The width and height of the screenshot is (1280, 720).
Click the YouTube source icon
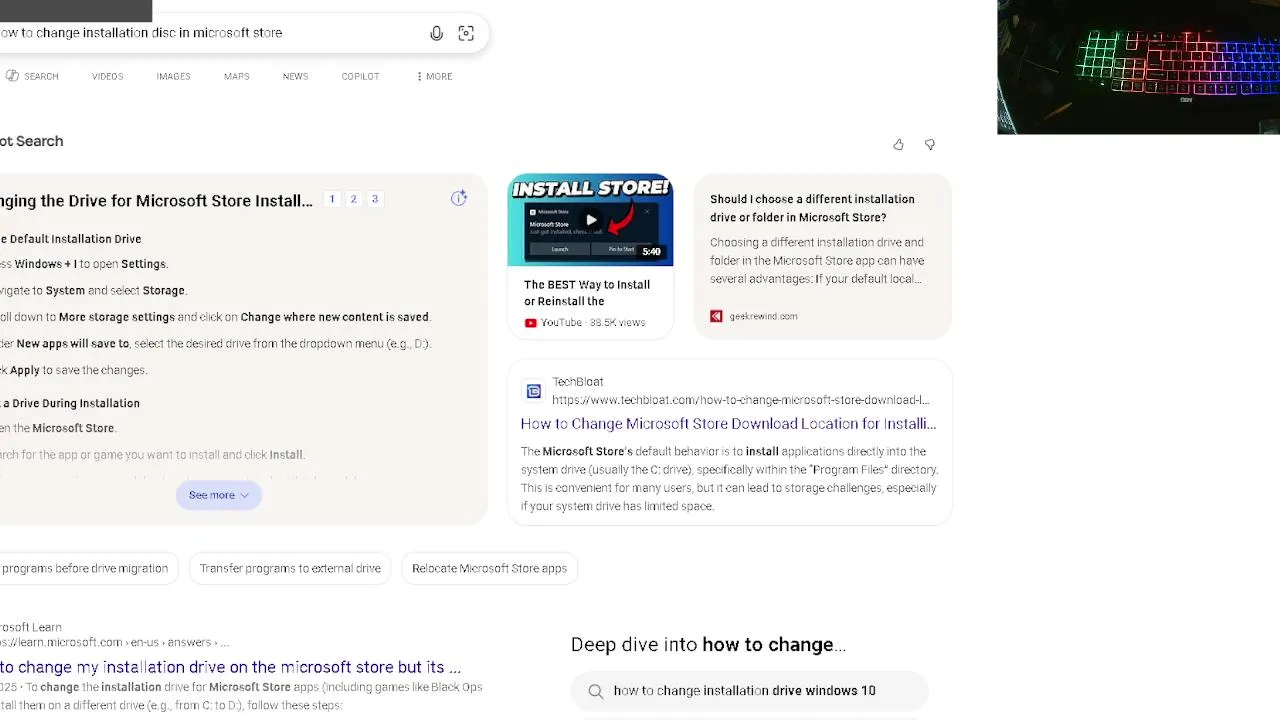coord(530,322)
